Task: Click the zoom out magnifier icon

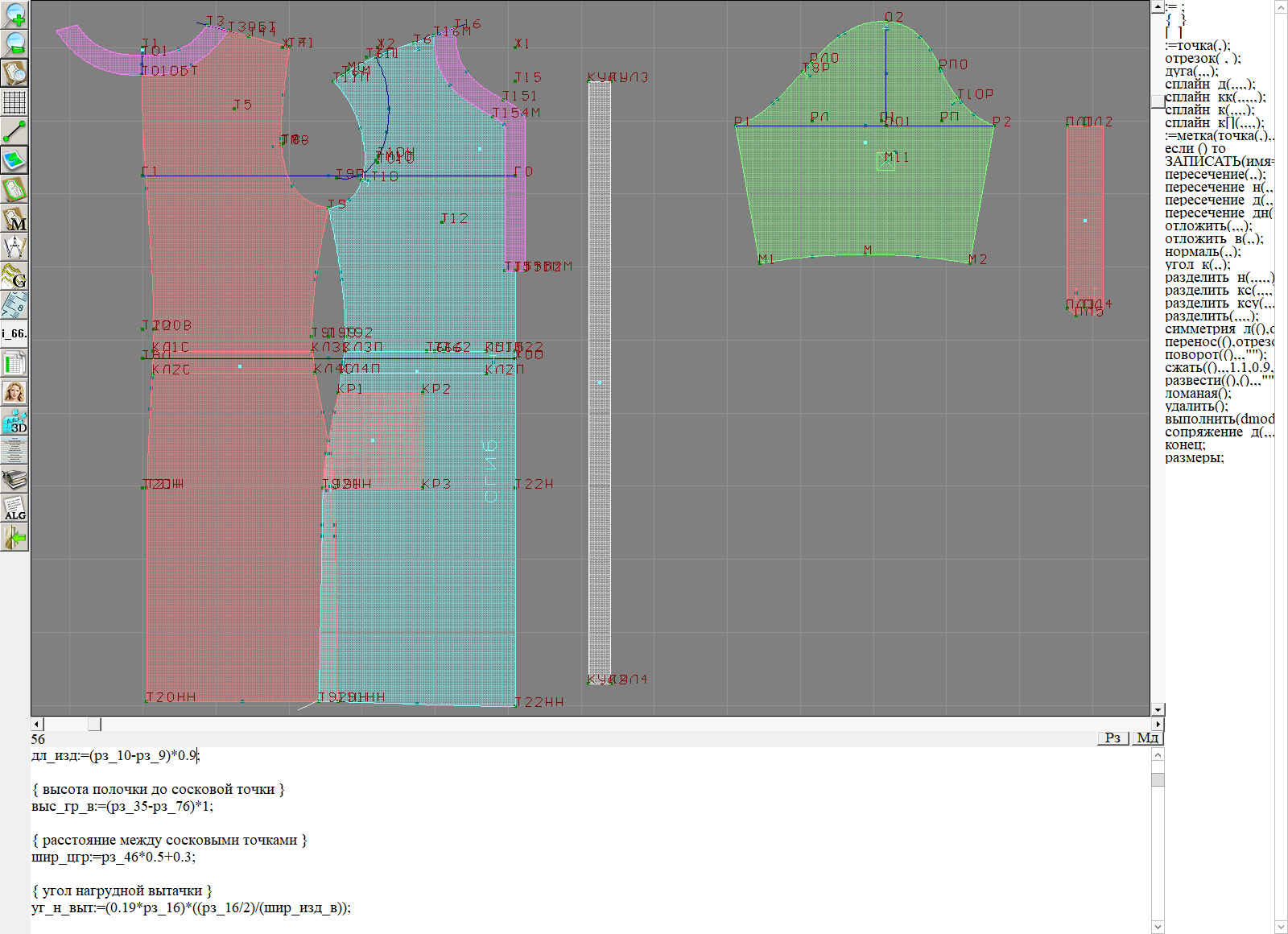Action: pos(14,43)
